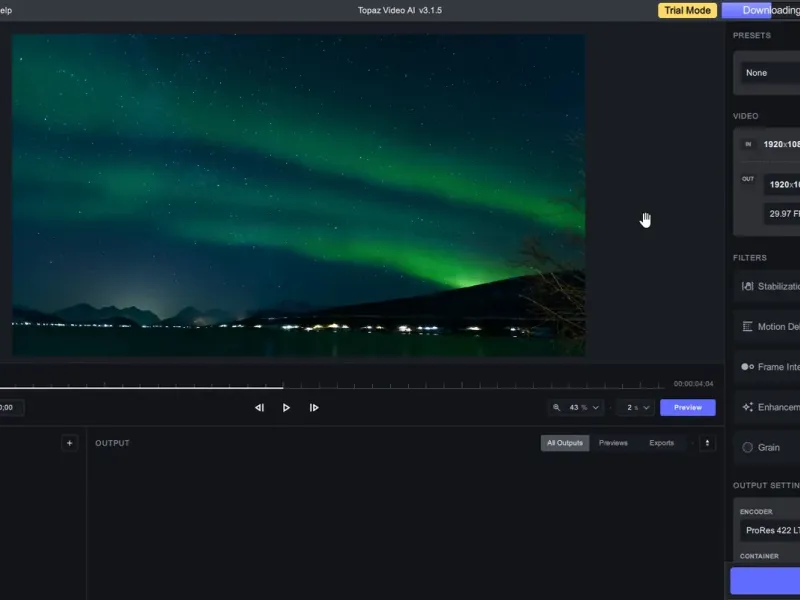
Task: Click the Motion Deblur filter icon
Action: pos(747,327)
